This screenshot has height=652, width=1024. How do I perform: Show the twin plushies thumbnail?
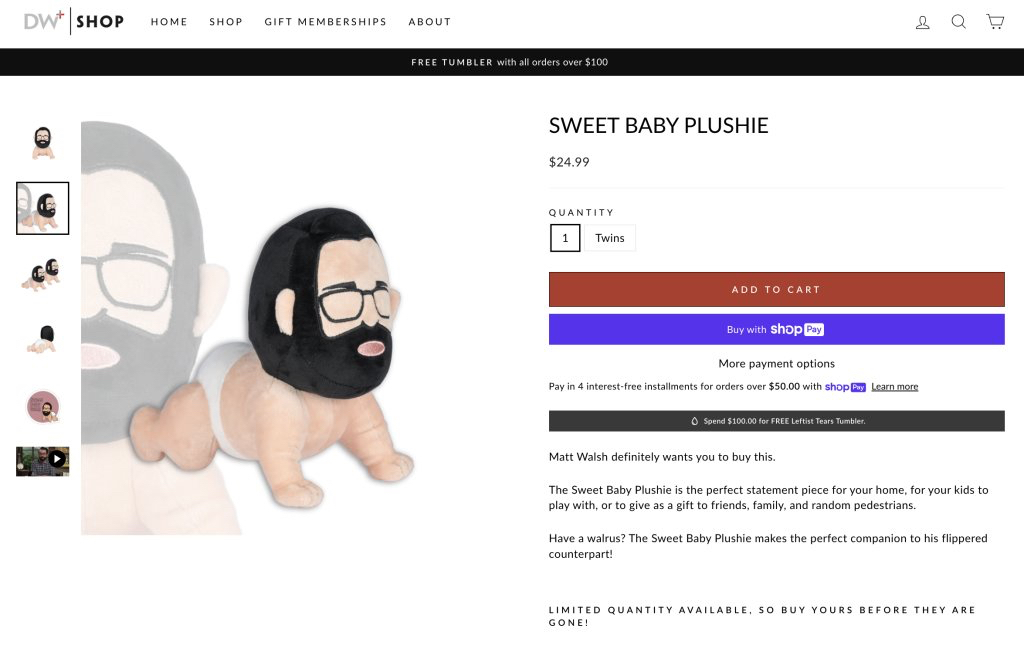[43, 273]
